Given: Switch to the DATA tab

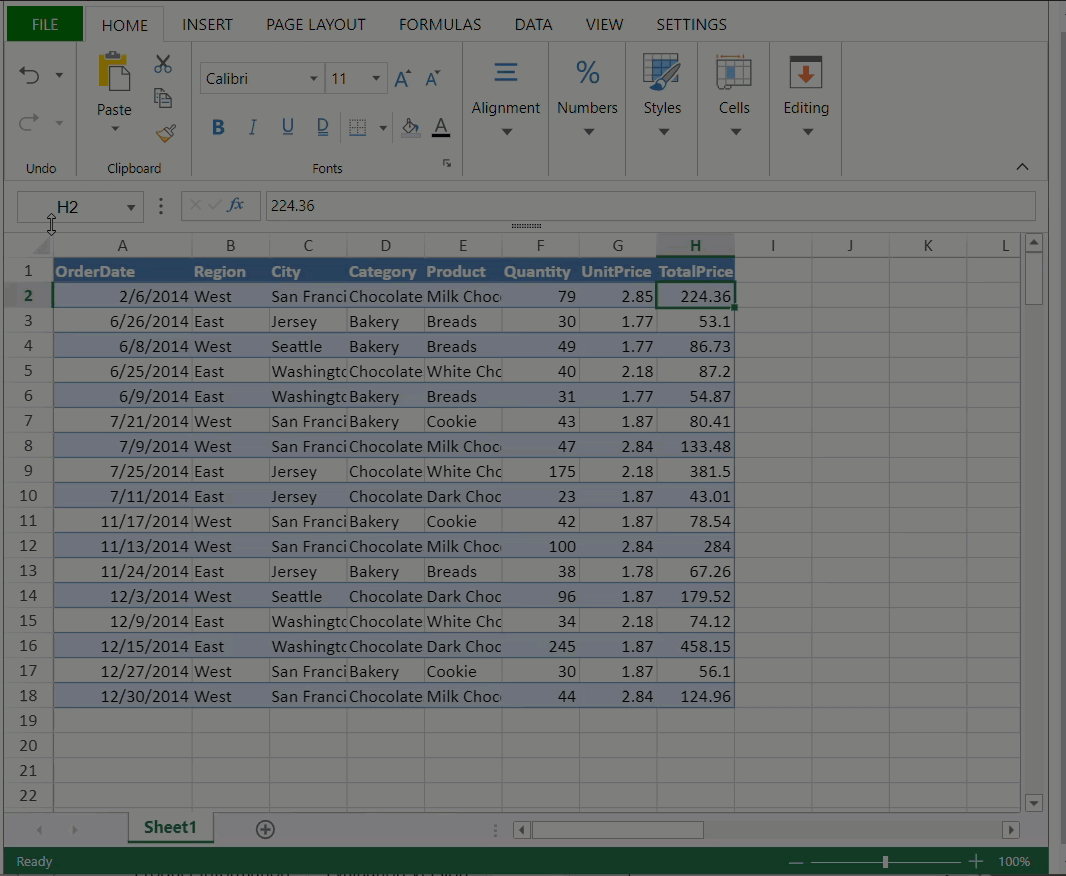Looking at the screenshot, I should tap(533, 24).
